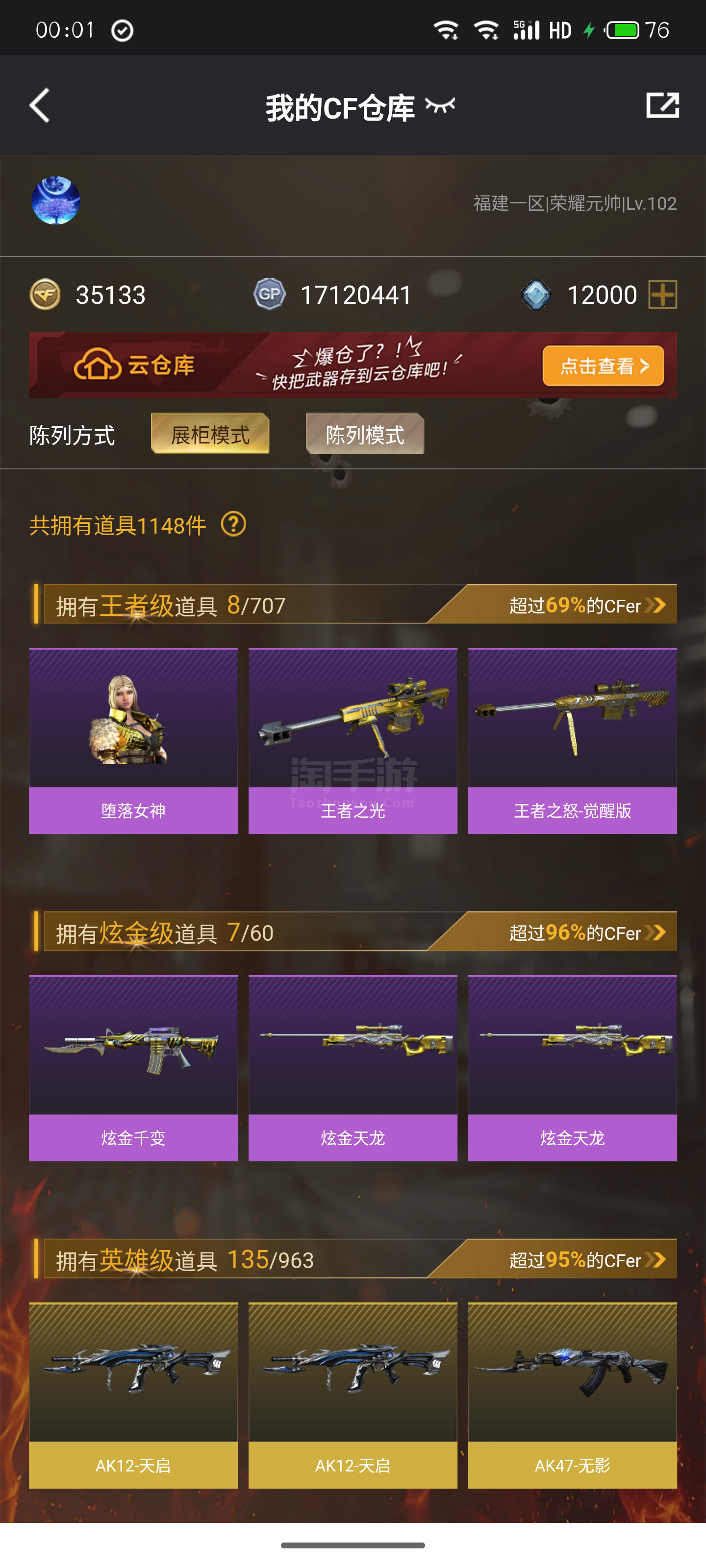Select the AK47-无影 weapon card
The width and height of the screenshot is (706, 1568).
tap(573, 1396)
